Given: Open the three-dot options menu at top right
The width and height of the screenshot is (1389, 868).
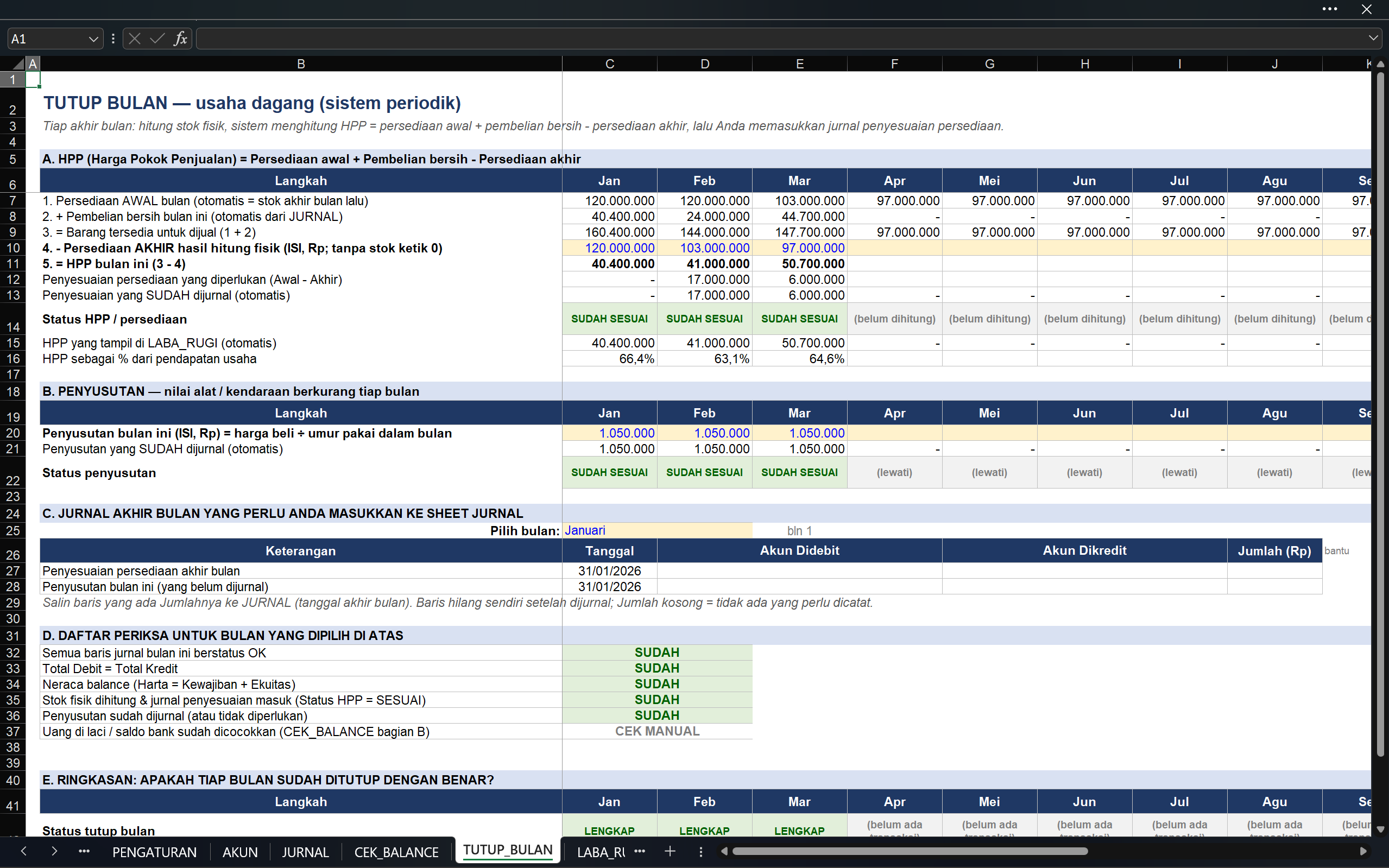Looking at the screenshot, I should pyautogui.click(x=1329, y=9).
